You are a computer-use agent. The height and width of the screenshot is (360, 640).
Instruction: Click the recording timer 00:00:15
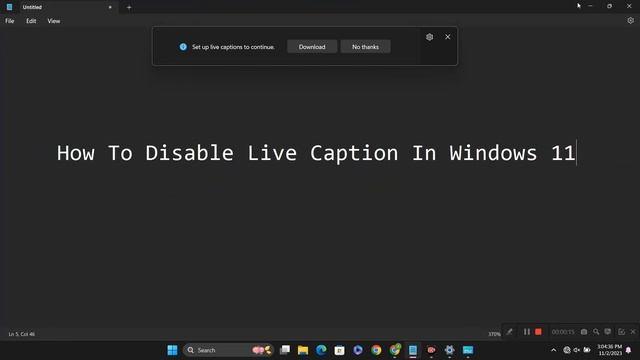(563, 332)
